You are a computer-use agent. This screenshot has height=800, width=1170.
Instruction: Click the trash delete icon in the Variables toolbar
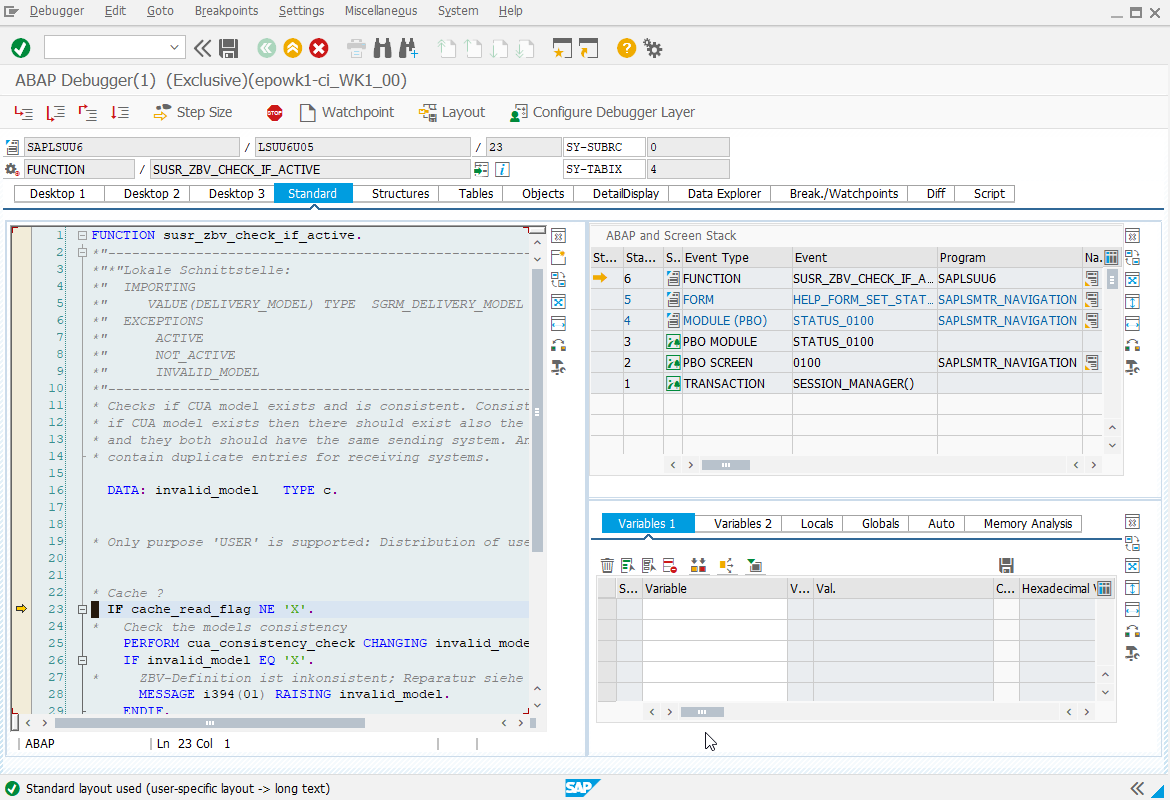point(607,566)
